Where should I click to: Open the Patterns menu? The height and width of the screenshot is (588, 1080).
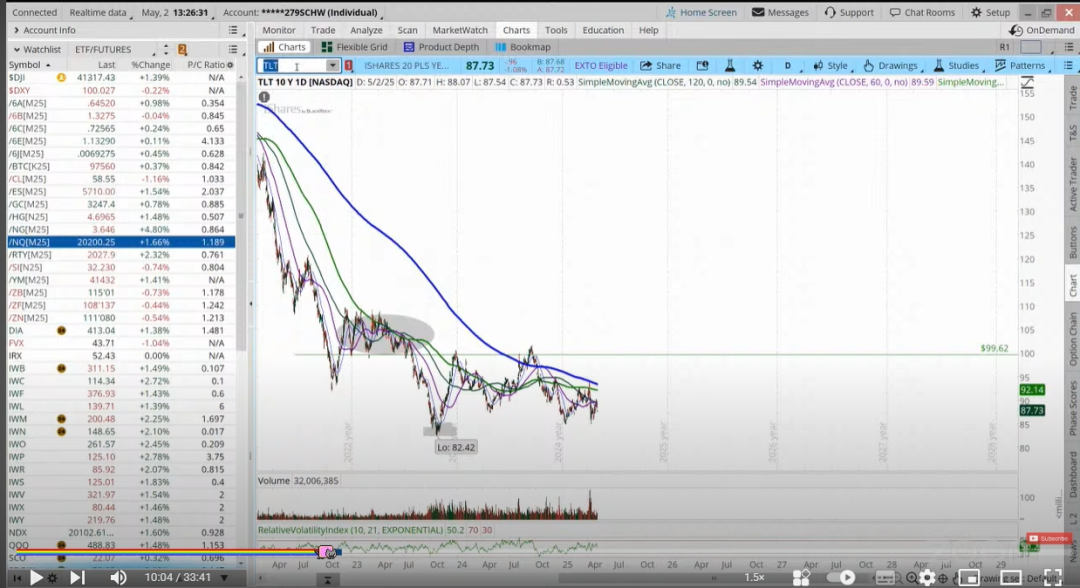pyautogui.click(x=1020, y=65)
